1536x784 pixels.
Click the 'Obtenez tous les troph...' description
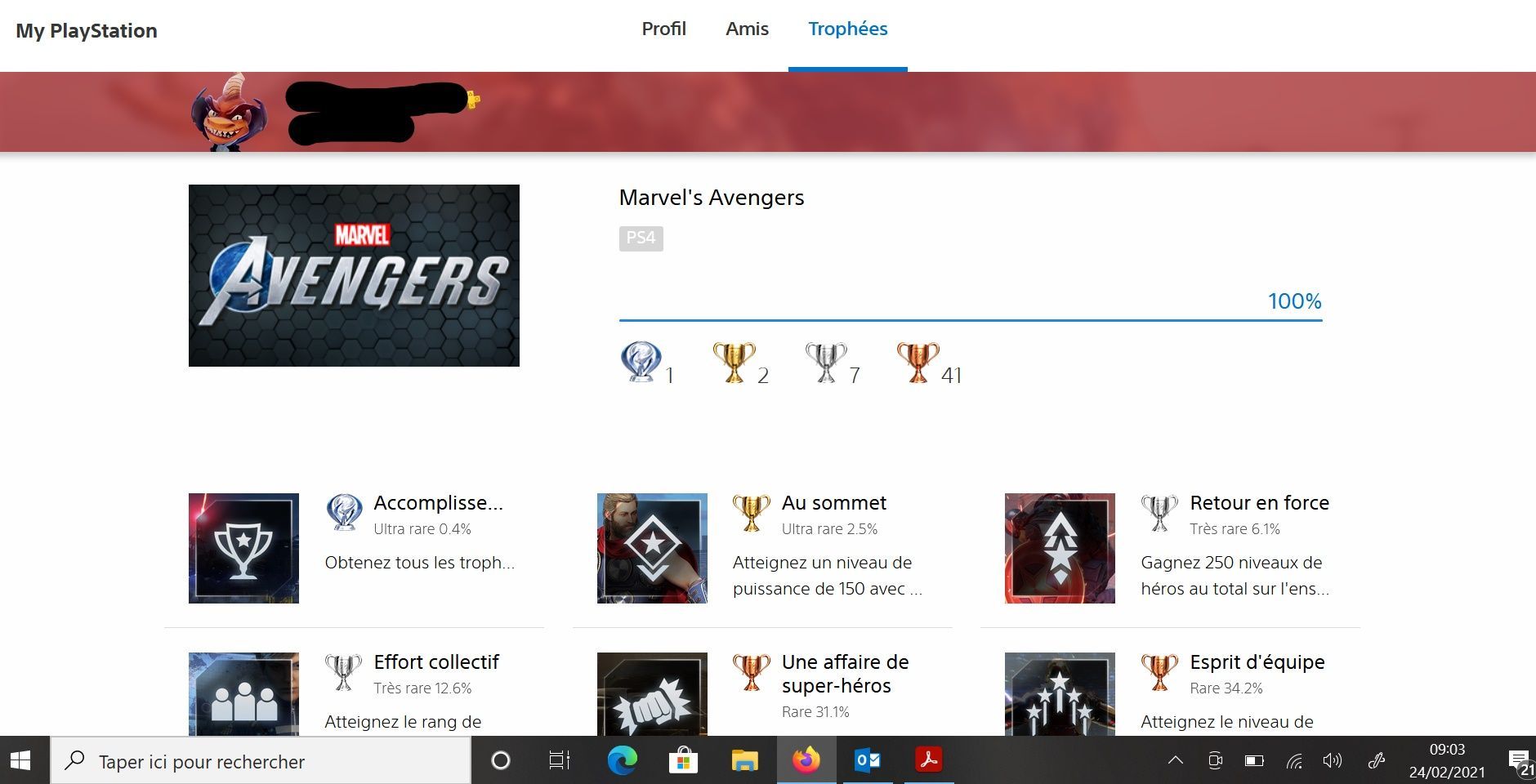(x=419, y=563)
